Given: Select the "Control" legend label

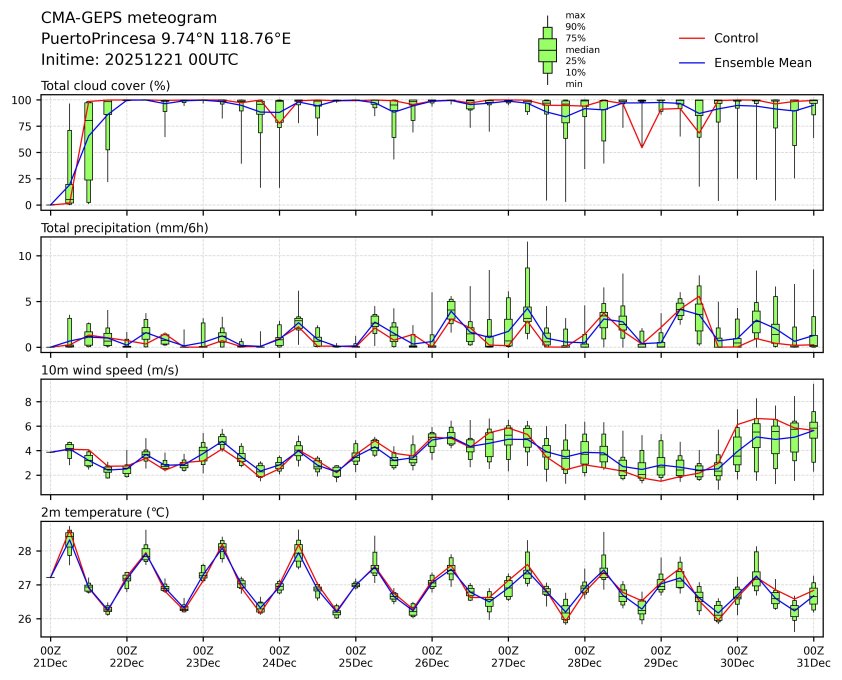Looking at the screenshot, I should [x=736, y=38].
